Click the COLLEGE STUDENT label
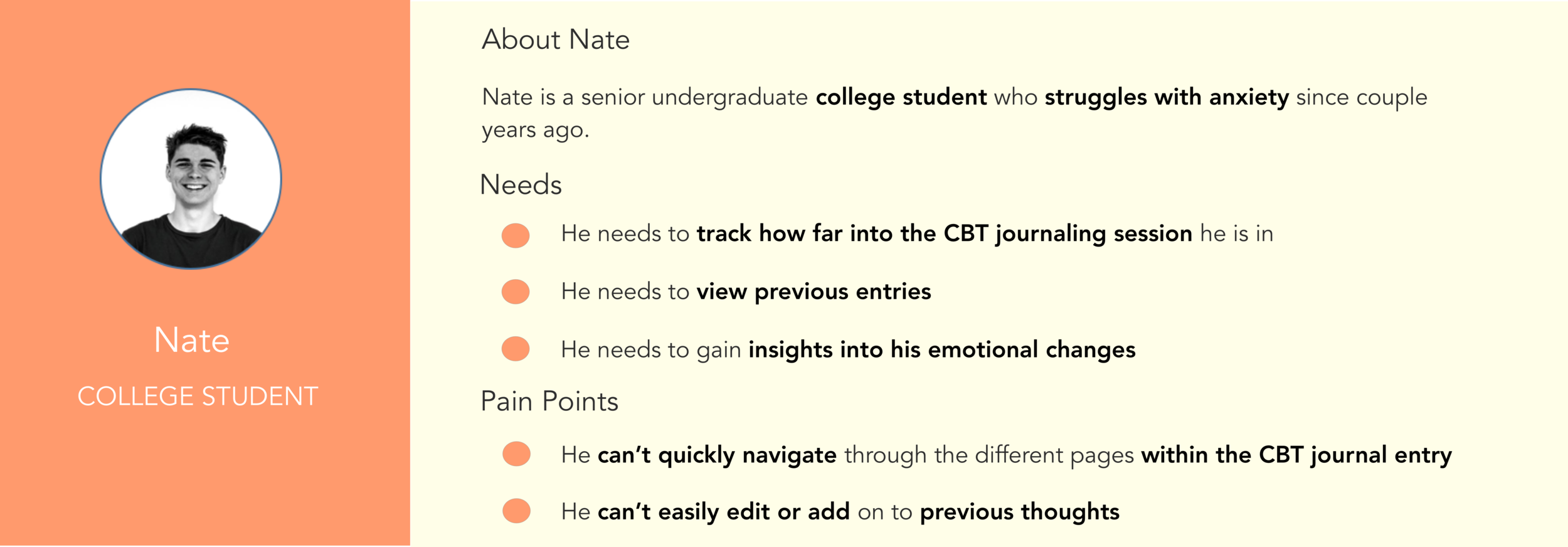1568x547 pixels. (198, 396)
